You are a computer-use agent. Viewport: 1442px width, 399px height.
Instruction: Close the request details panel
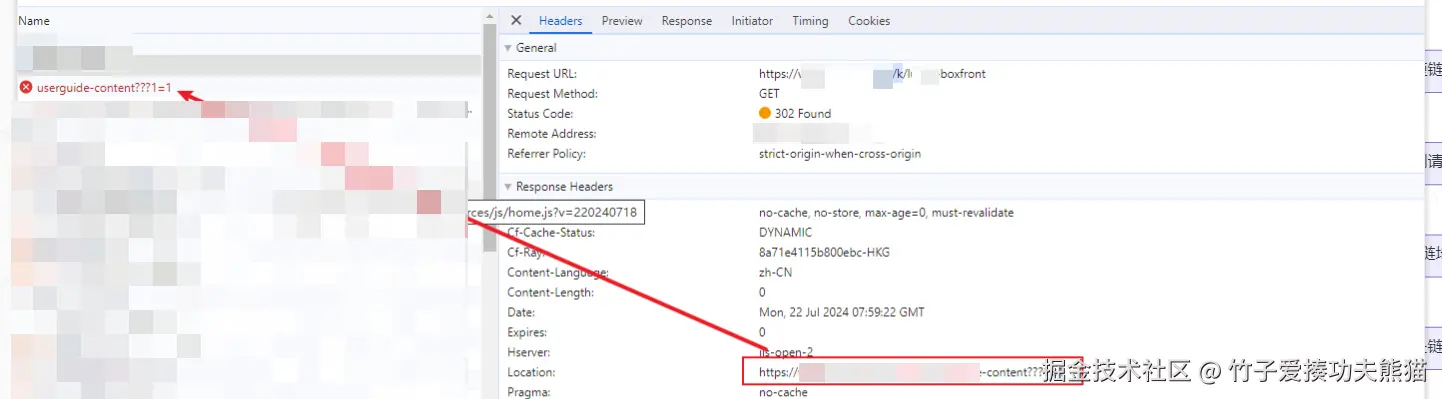pos(516,20)
